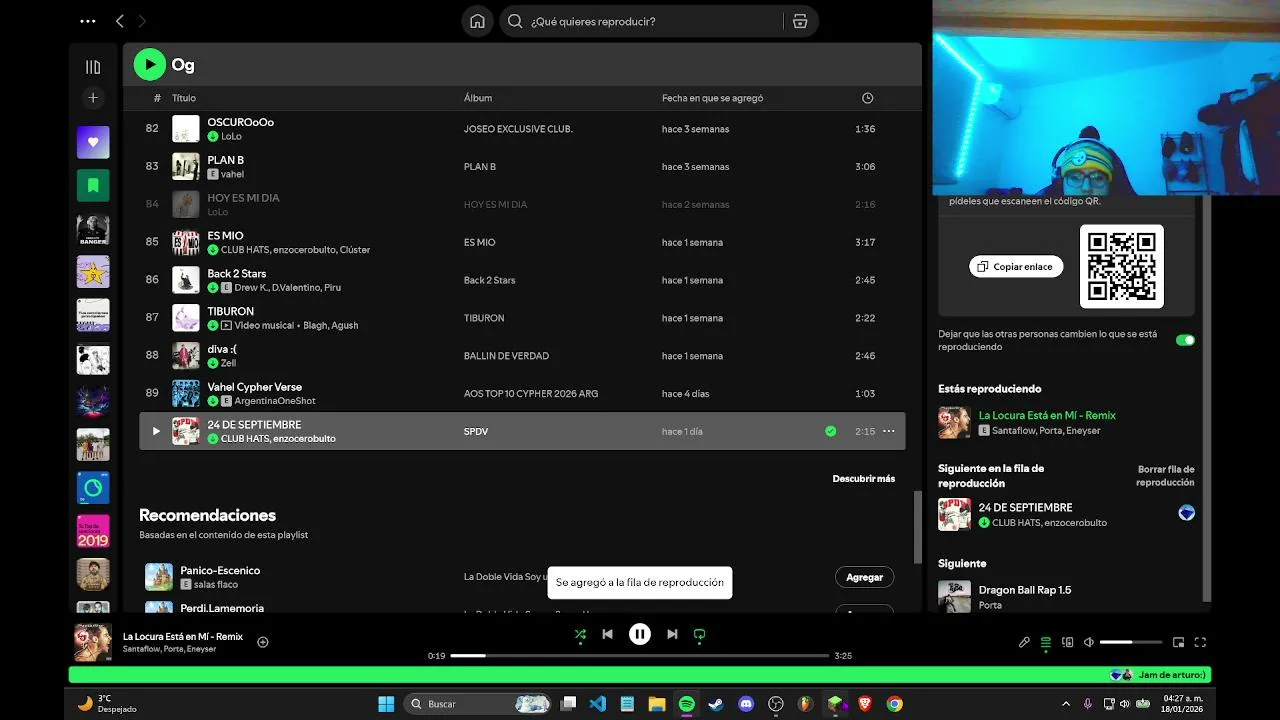Click the 'Copiar enlace' button
1280x720 pixels.
coord(1016,266)
